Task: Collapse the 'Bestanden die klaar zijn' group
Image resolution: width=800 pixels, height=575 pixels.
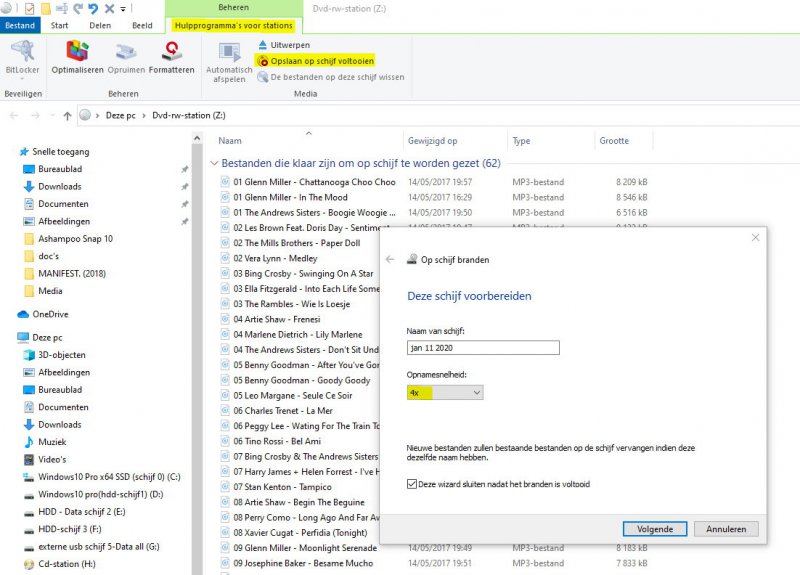Action: coord(213,163)
